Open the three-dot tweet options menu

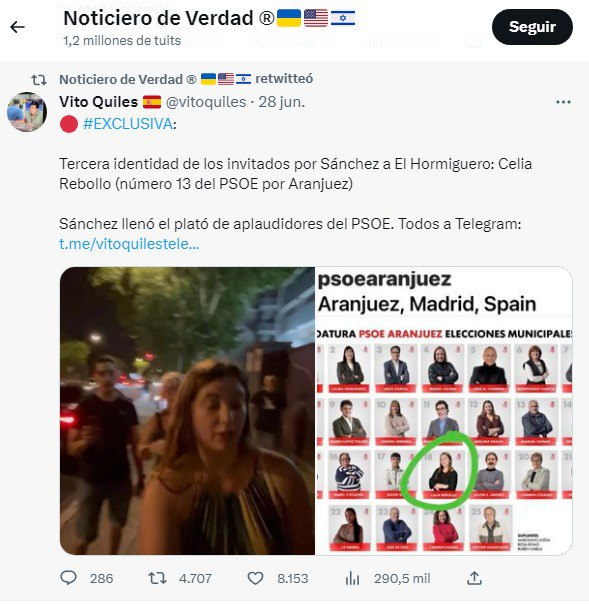pyautogui.click(x=563, y=102)
